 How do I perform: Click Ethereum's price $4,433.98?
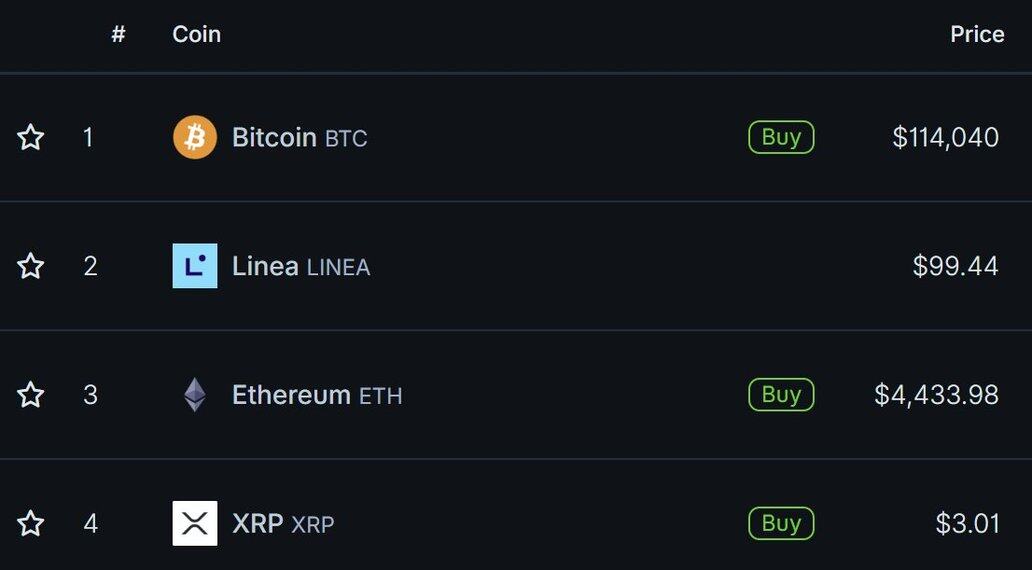click(937, 395)
